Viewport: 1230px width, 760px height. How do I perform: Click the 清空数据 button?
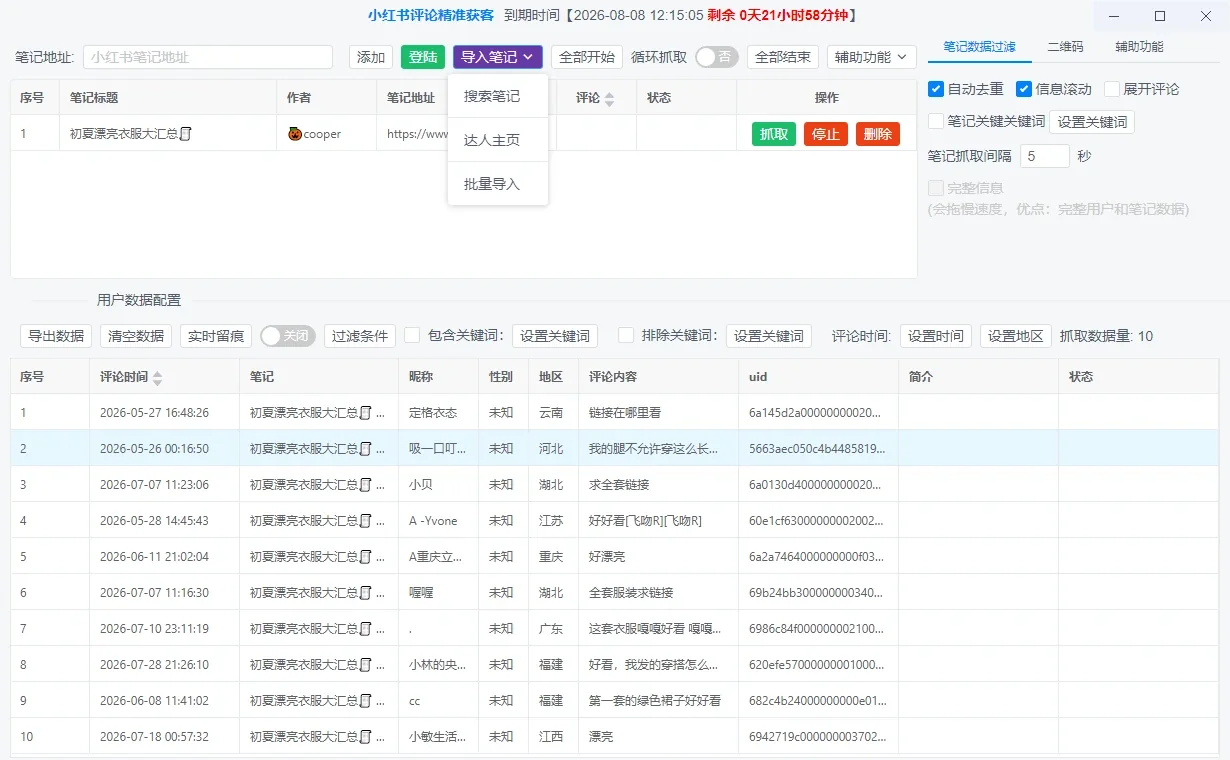point(136,336)
